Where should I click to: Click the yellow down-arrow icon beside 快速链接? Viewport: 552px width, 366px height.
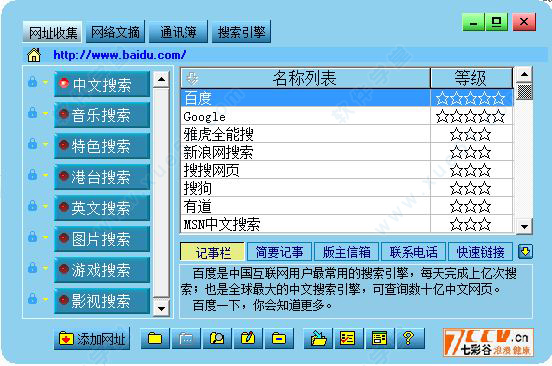pos(525,252)
